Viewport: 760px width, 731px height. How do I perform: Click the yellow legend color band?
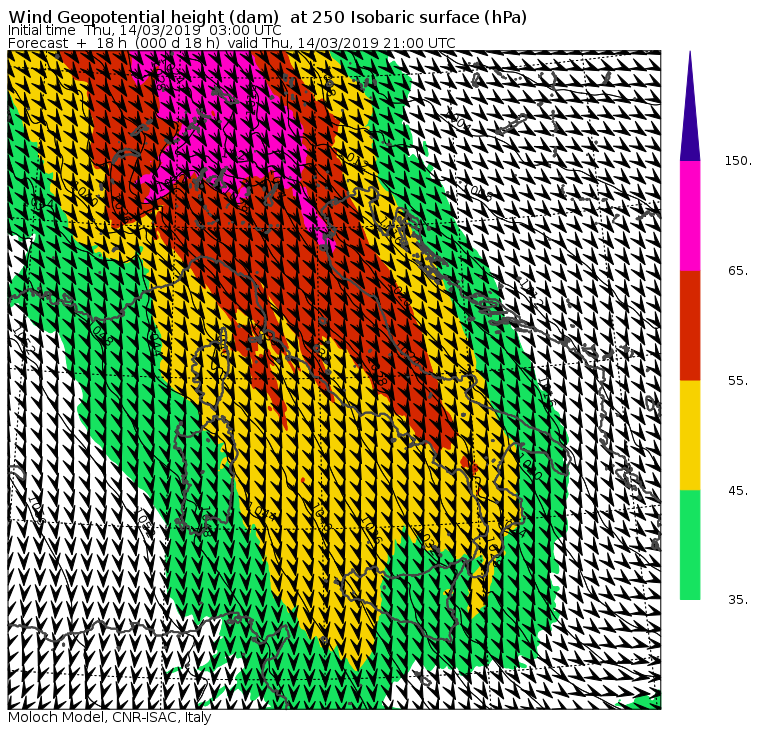click(690, 435)
